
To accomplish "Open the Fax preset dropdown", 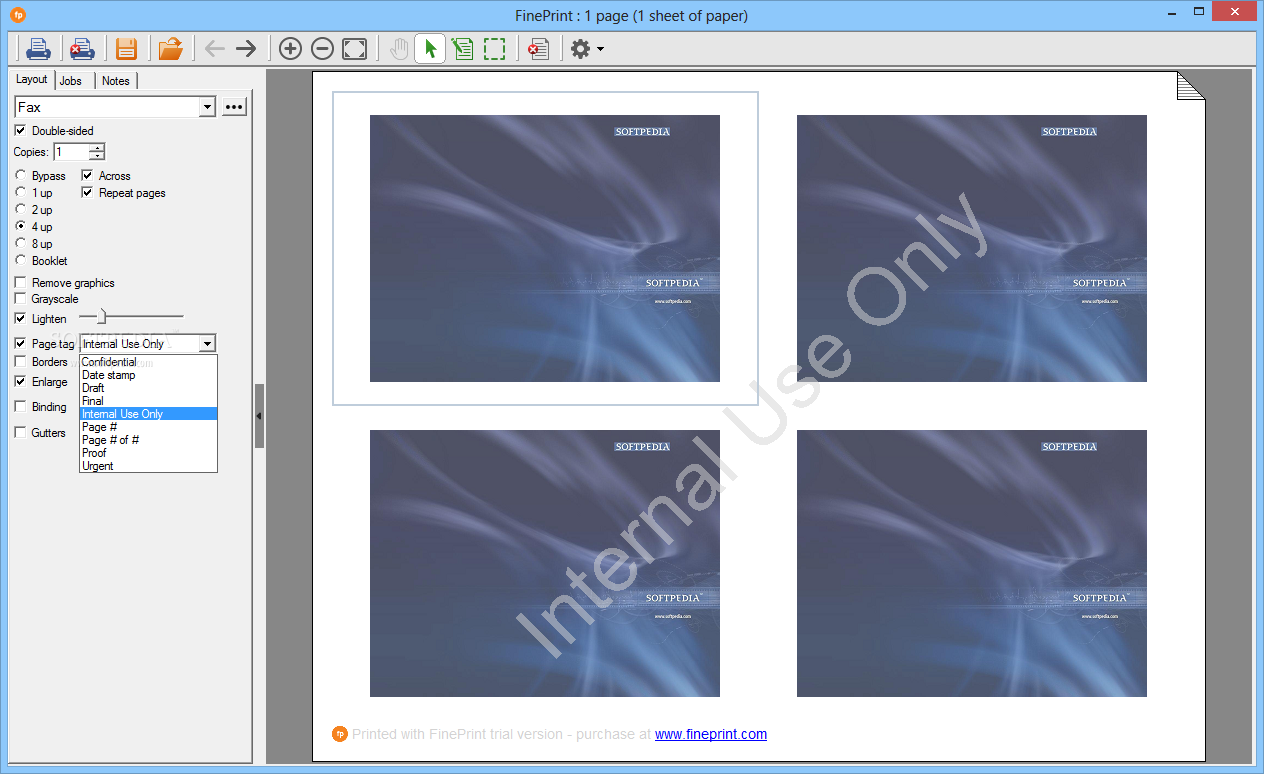I will [x=207, y=107].
